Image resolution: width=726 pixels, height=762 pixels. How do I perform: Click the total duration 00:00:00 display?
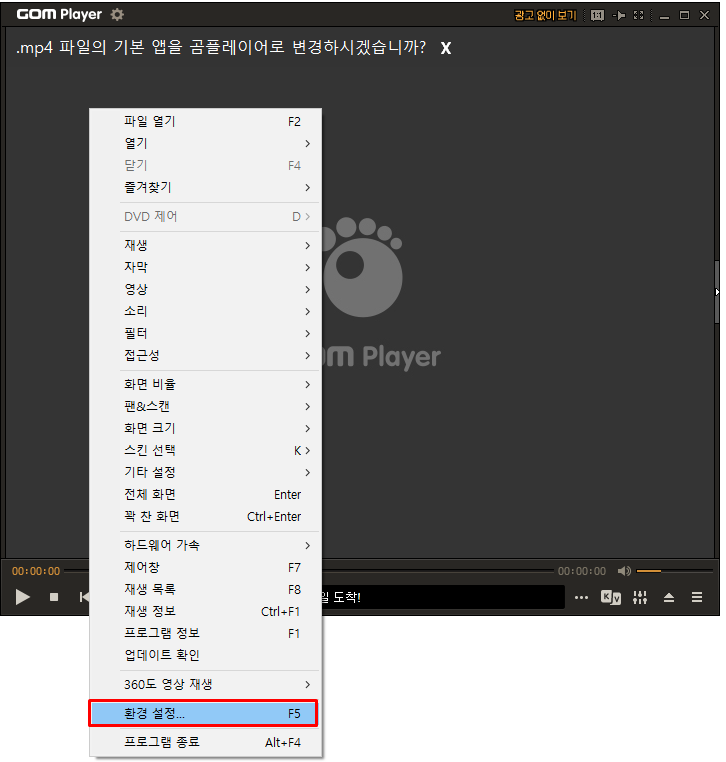tap(582, 572)
